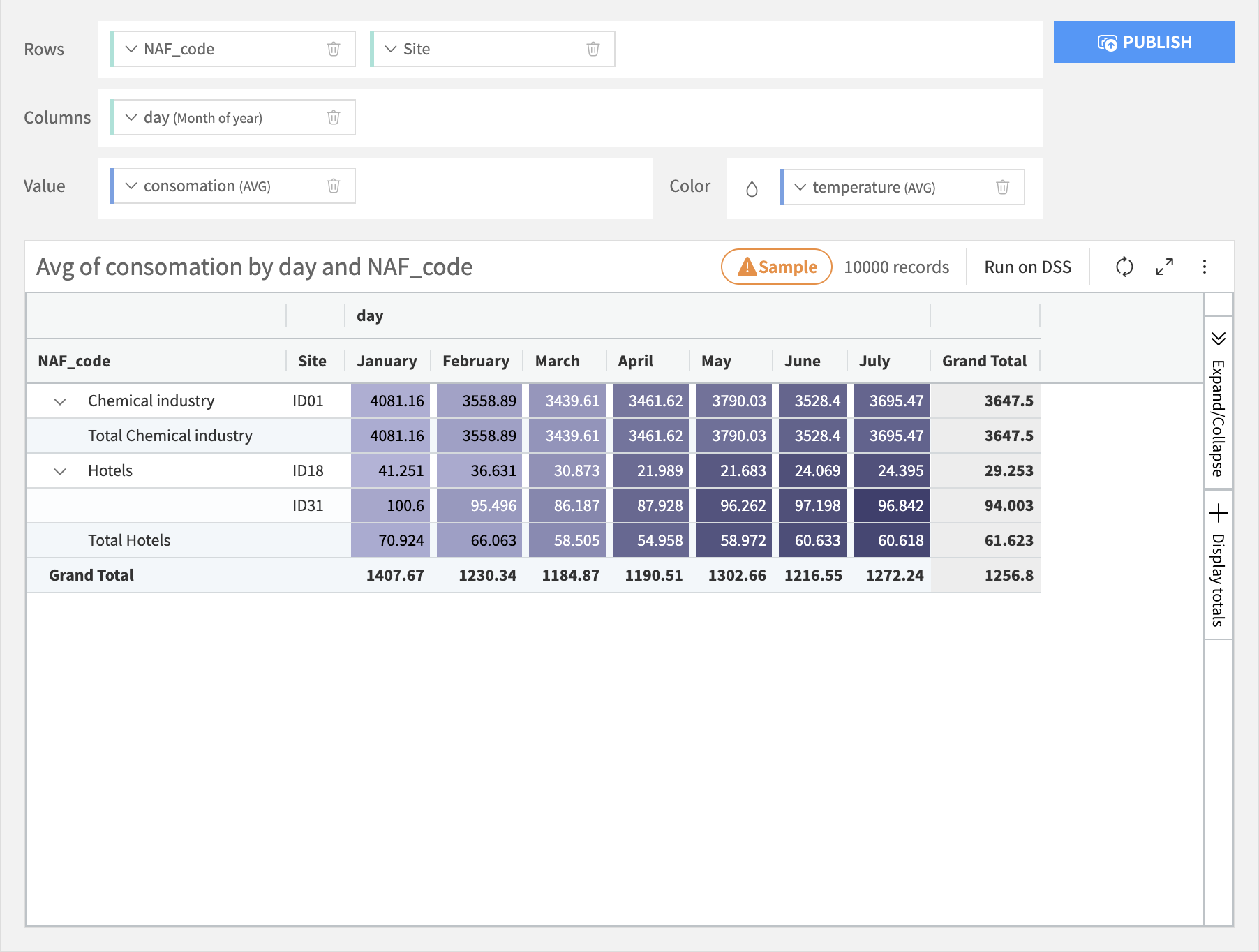The height and width of the screenshot is (952, 1259).
Task: Open the Display totals side tab
Action: (x=1219, y=565)
